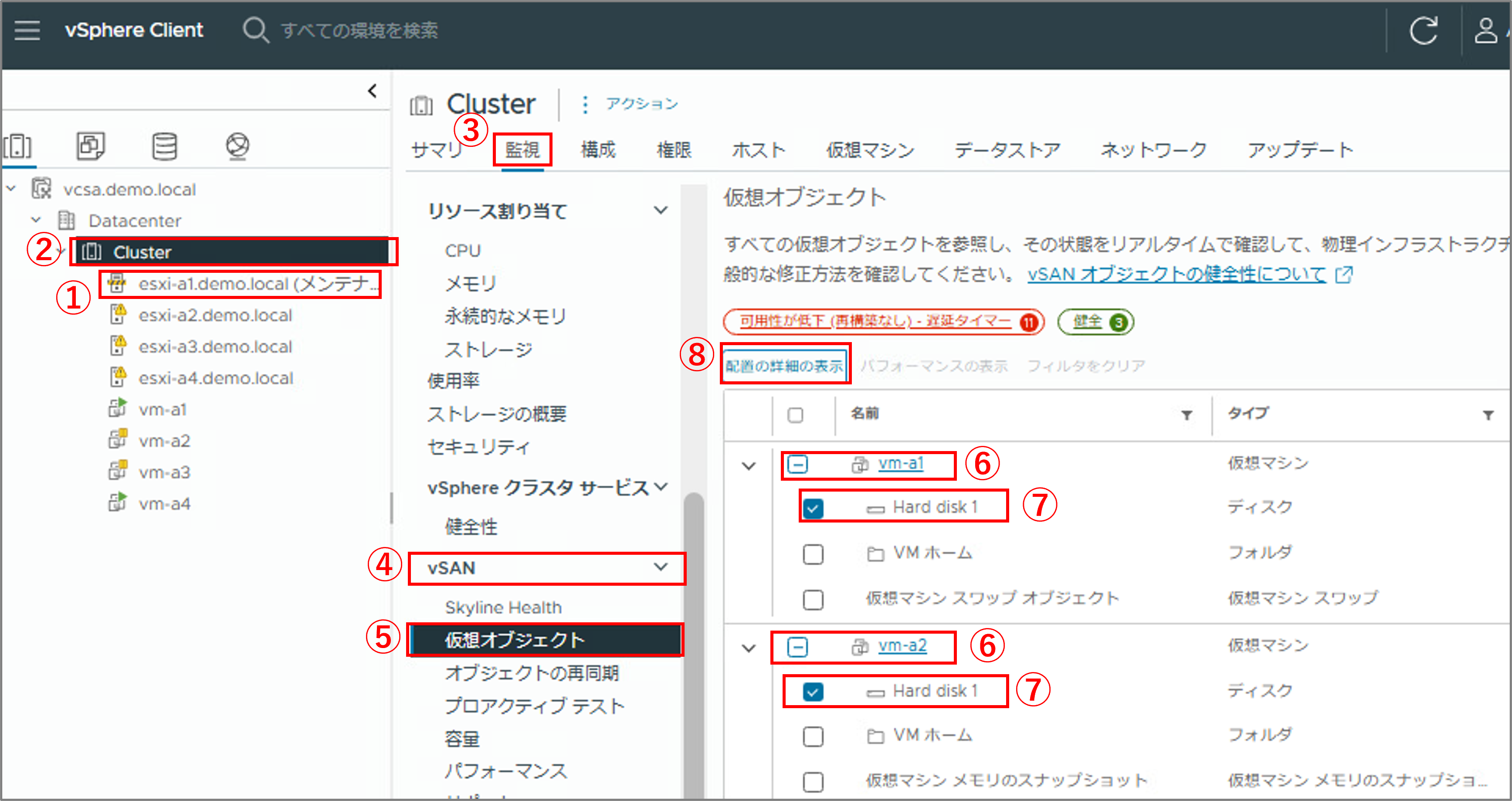Check 仮想マシン スワップ オブジェクト checkbox
The width and height of the screenshot is (1512, 801).
click(813, 600)
